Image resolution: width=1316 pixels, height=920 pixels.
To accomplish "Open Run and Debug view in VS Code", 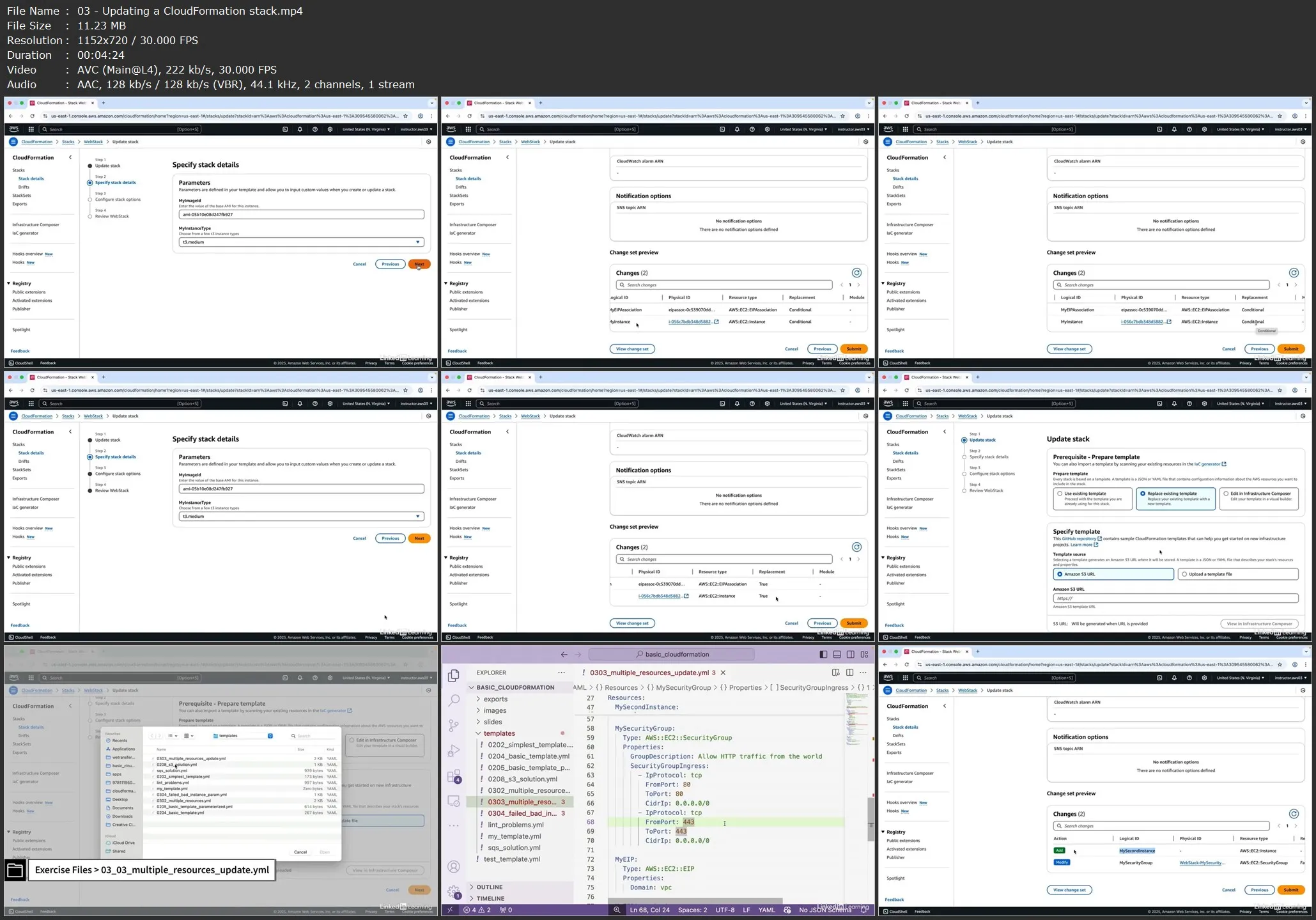I will pyautogui.click(x=454, y=751).
